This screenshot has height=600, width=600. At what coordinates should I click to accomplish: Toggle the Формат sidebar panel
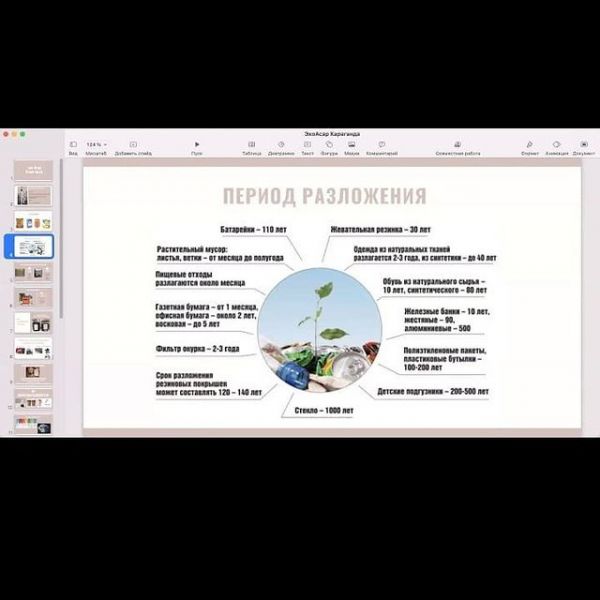pyautogui.click(x=530, y=145)
